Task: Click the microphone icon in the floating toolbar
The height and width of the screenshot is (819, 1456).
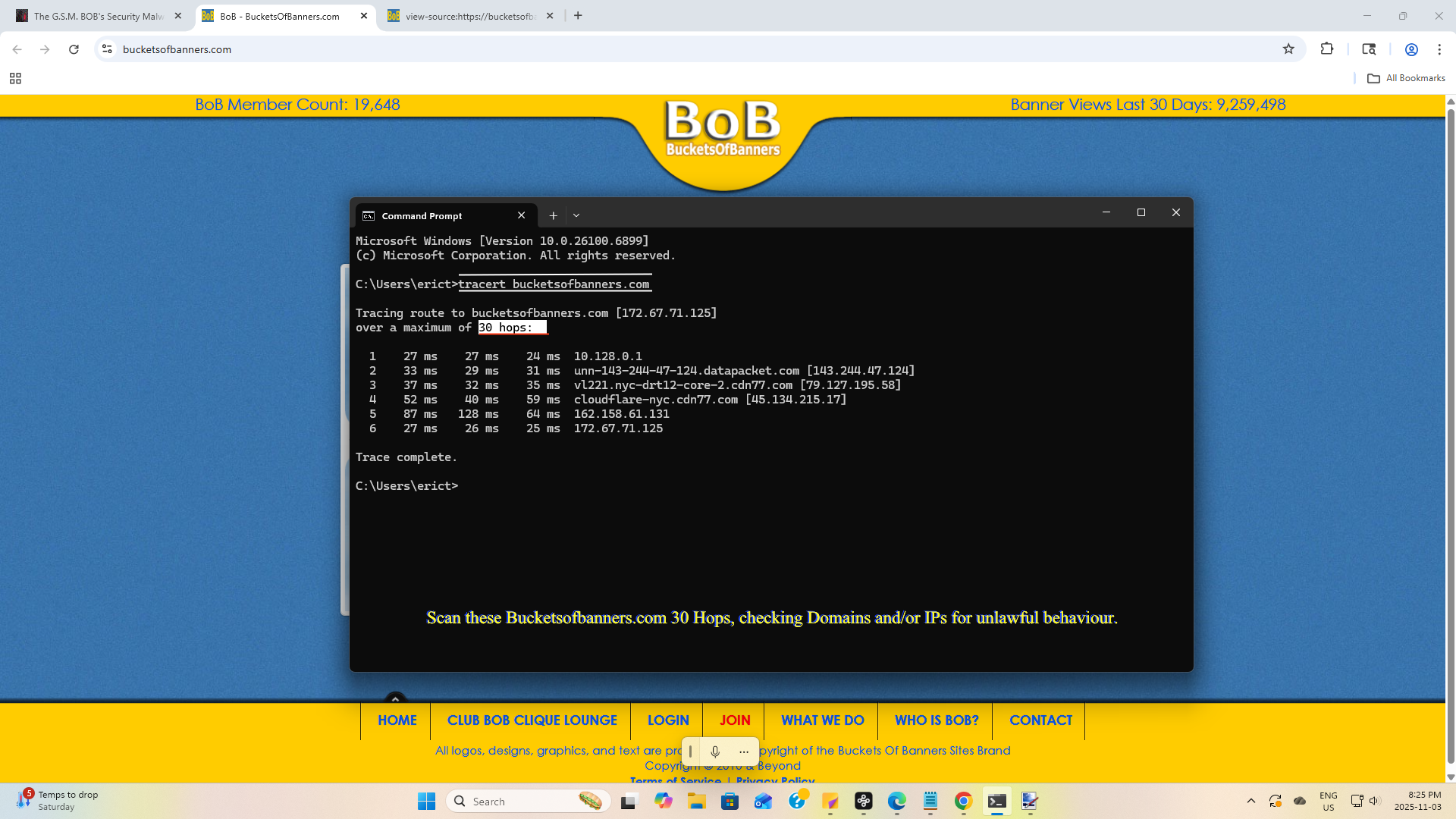Action: (715, 752)
